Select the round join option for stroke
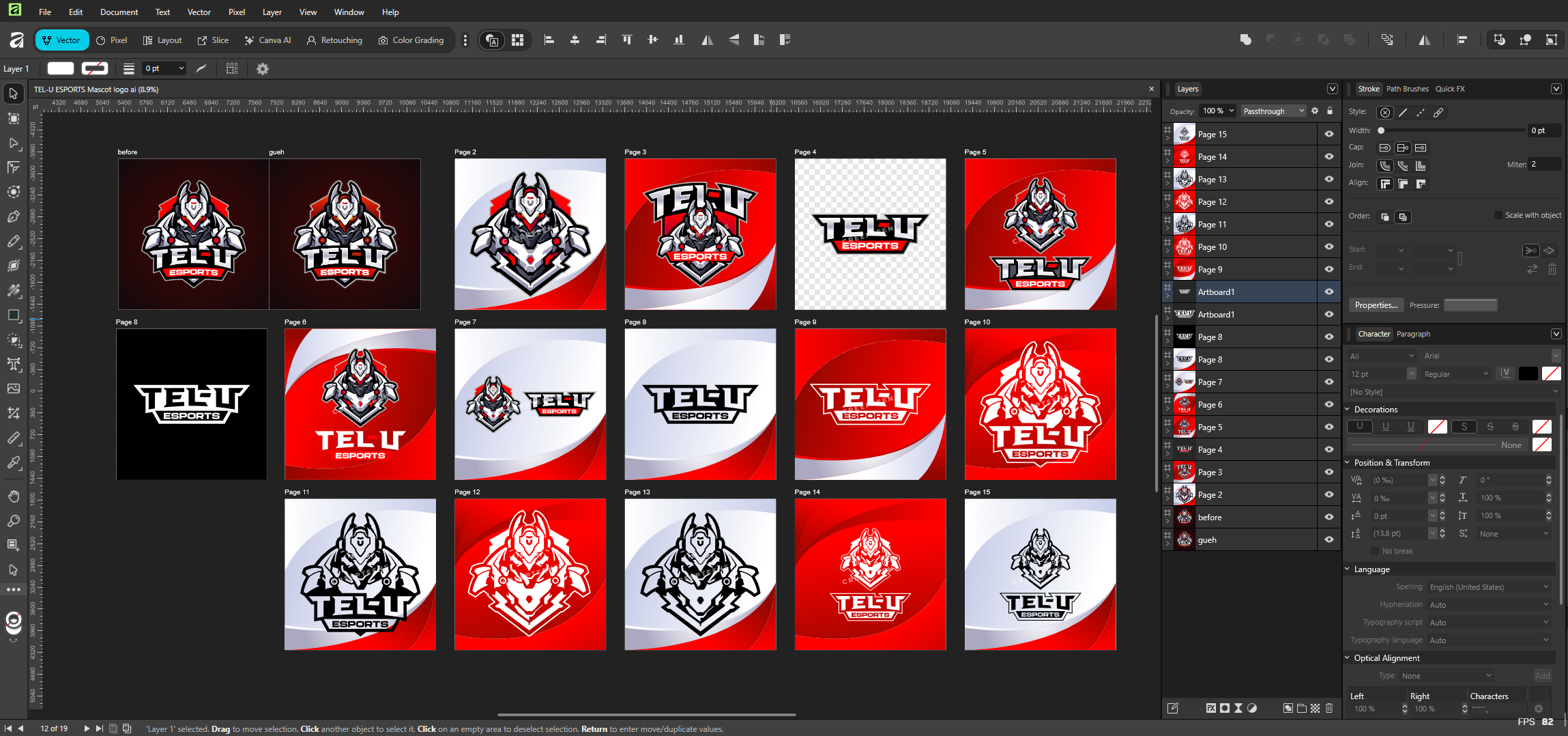Screen dimensions: 1568x736 (x=1385, y=166)
